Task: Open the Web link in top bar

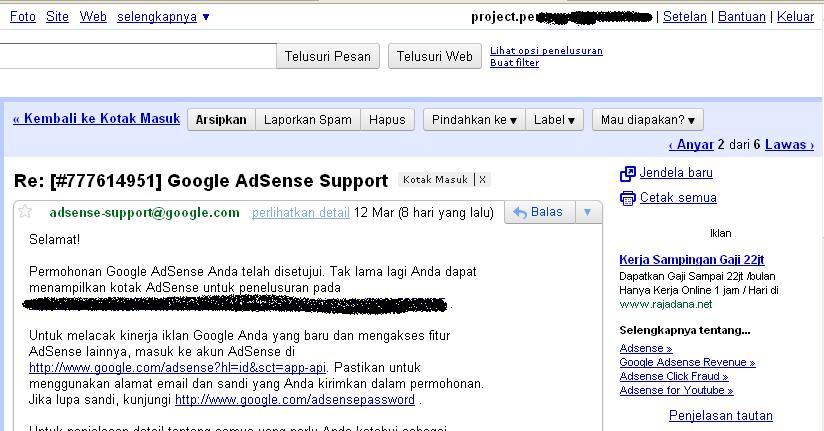Action: pos(93,17)
